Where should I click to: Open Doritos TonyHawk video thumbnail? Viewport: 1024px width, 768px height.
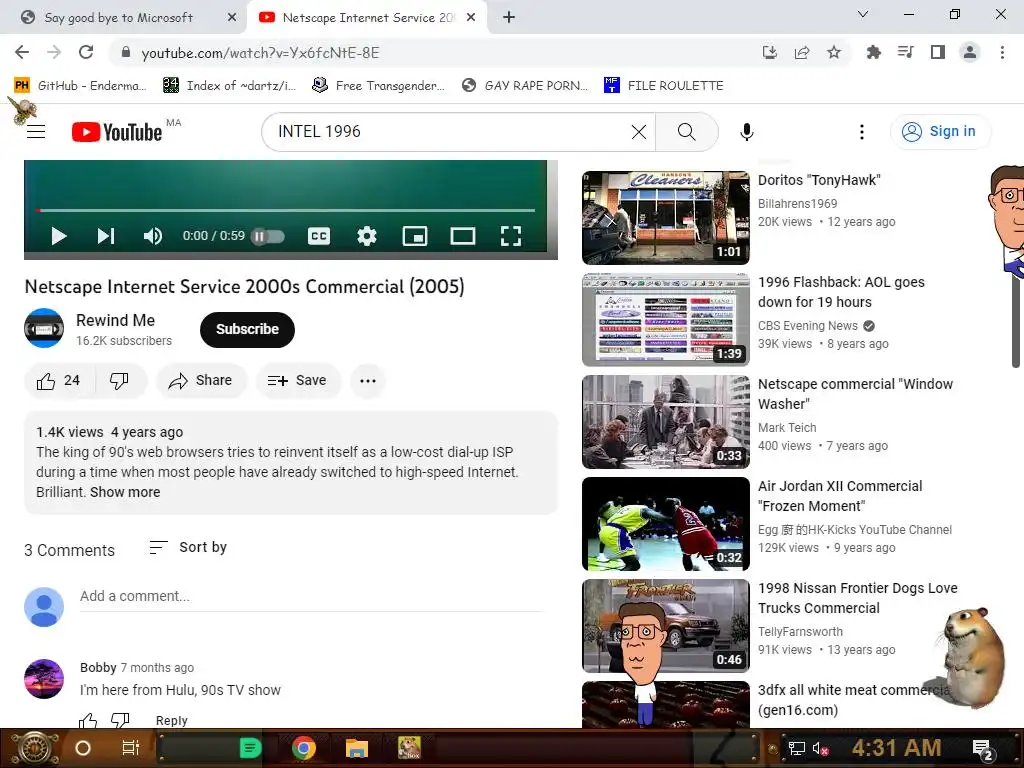(665, 217)
